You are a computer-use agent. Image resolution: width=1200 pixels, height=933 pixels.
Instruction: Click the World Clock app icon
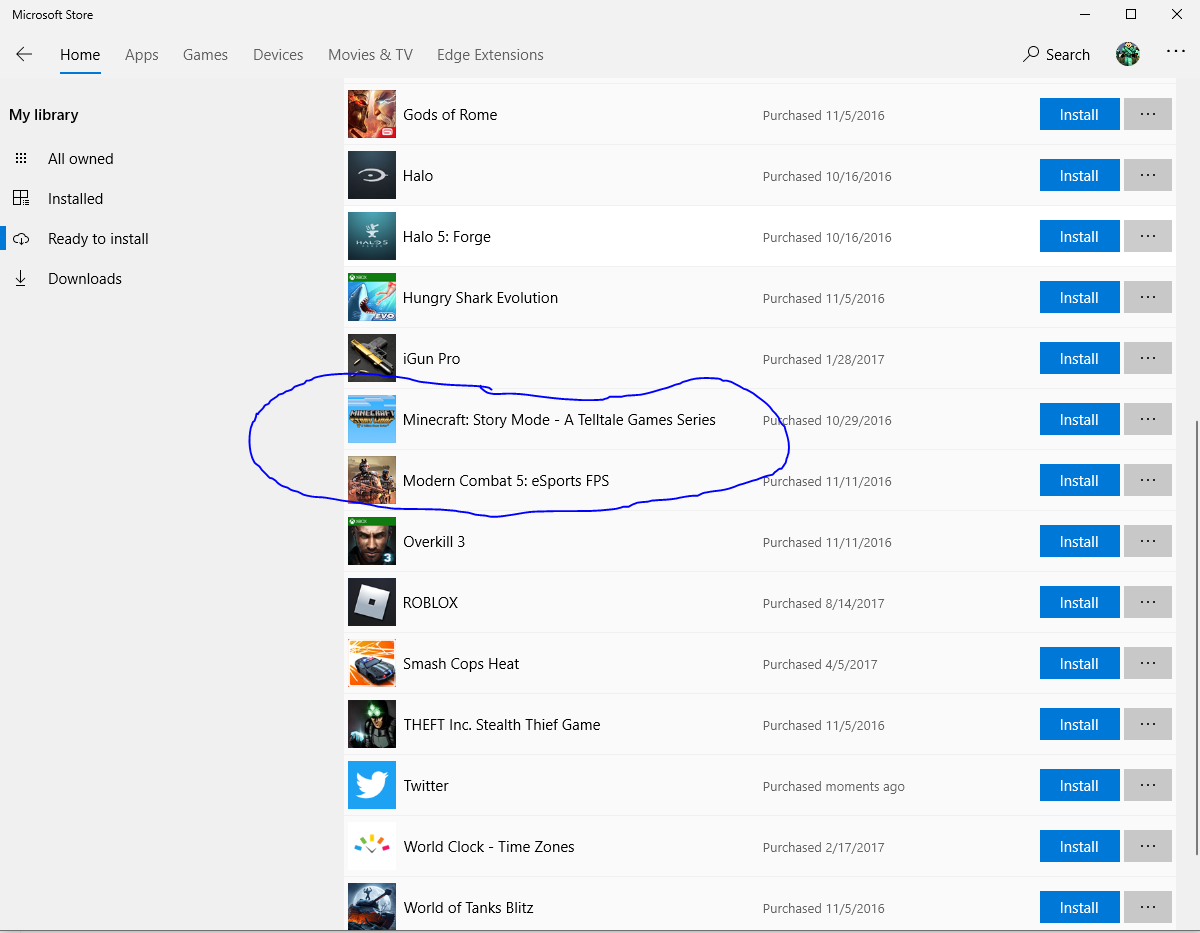[x=372, y=846]
